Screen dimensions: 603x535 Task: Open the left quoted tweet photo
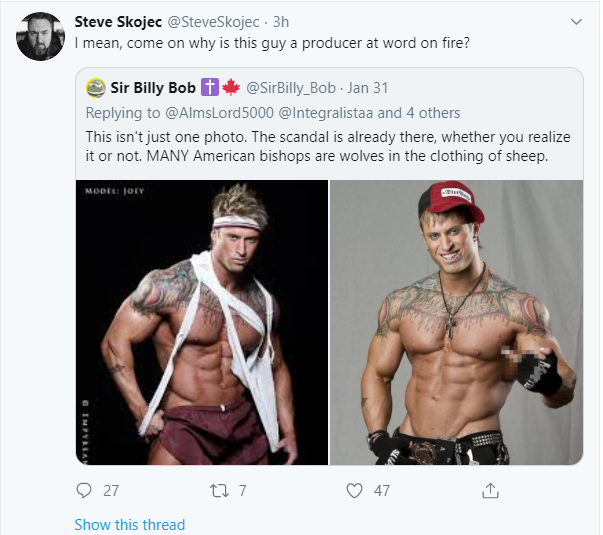(x=201, y=322)
